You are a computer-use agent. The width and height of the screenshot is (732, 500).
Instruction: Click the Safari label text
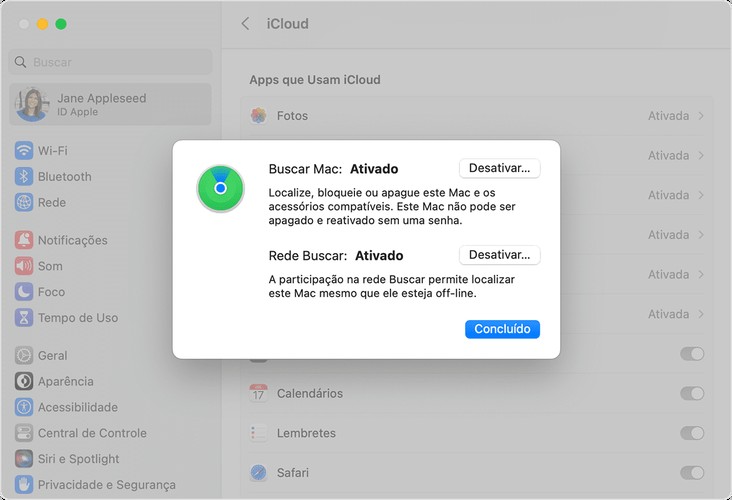click(293, 473)
